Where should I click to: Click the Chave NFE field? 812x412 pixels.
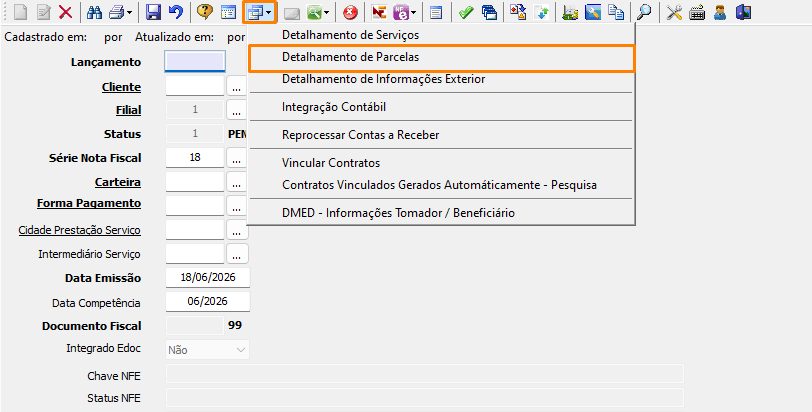click(x=425, y=374)
